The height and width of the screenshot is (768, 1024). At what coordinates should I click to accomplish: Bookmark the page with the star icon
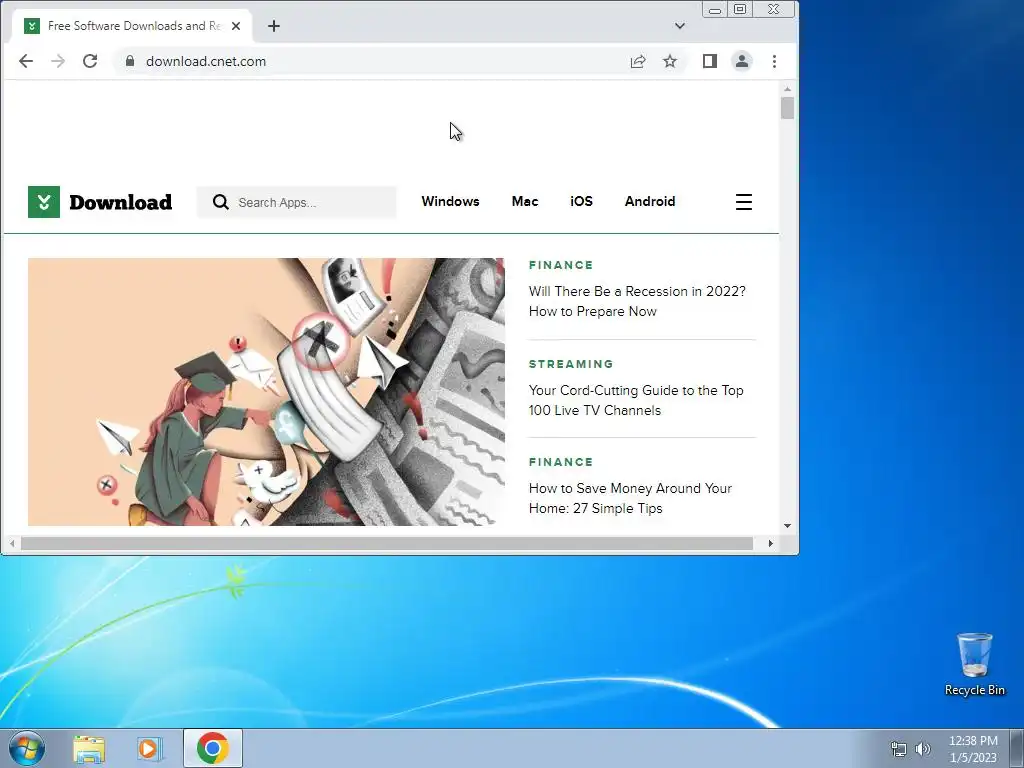669,61
